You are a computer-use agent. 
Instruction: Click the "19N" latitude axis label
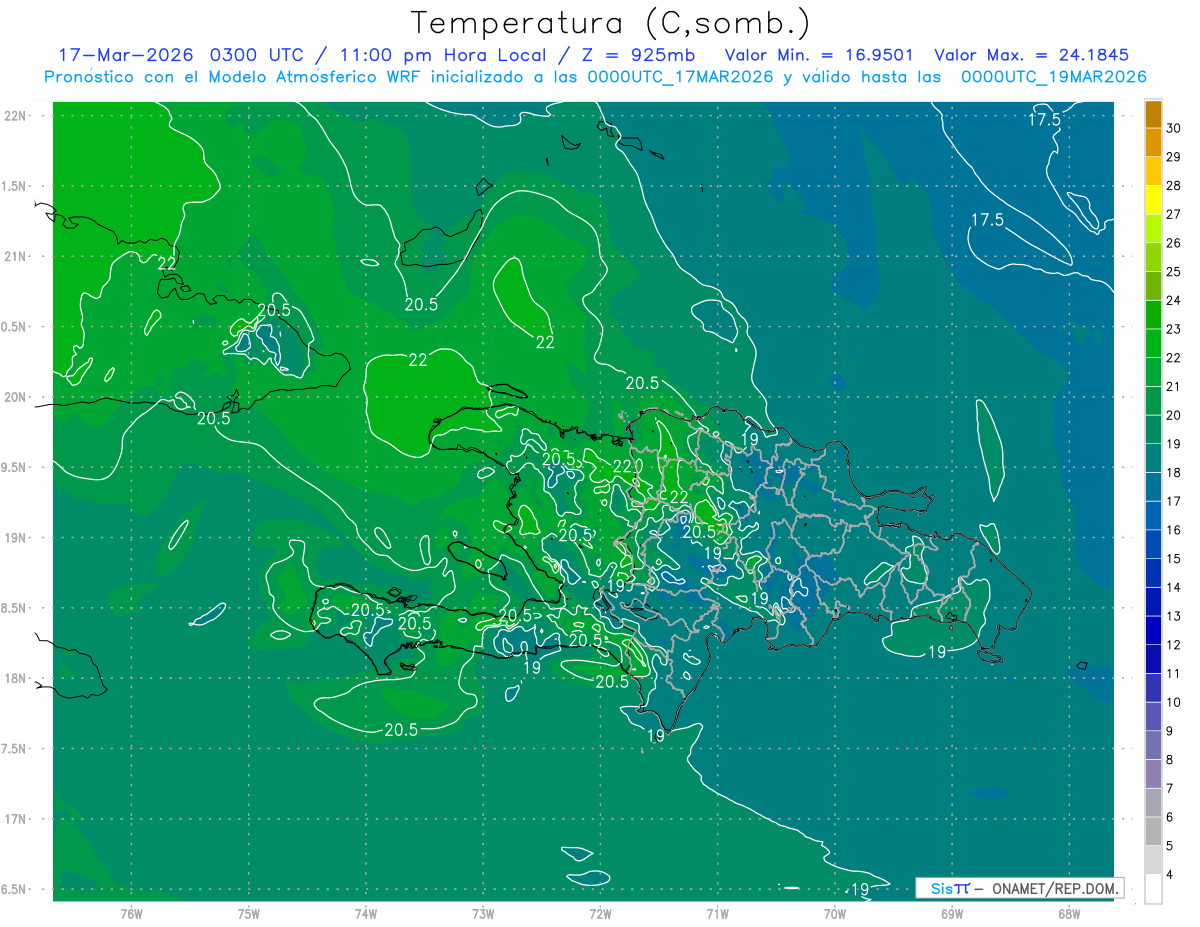15,538
